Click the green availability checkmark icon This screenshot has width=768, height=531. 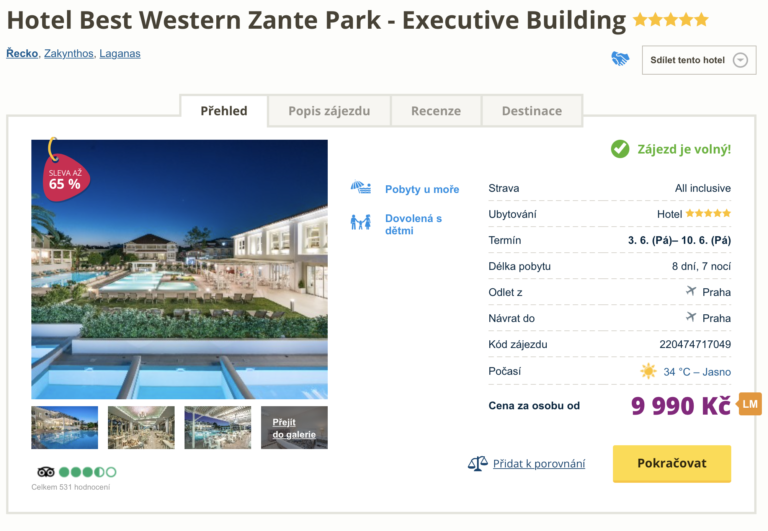(620, 149)
